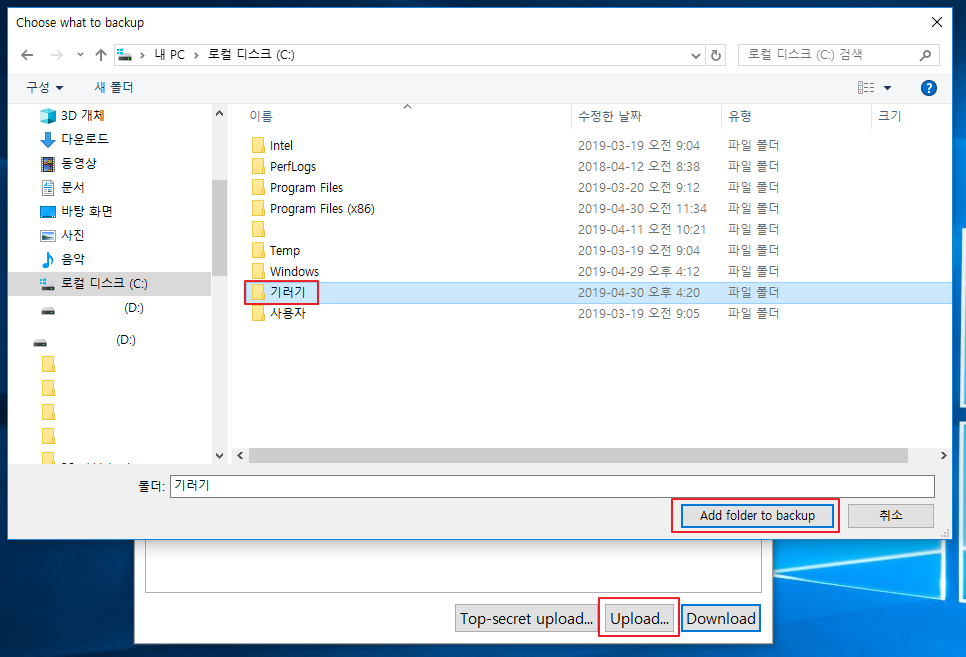Image resolution: width=966 pixels, height=657 pixels.
Task: Click the date 2019-04-30 오후 4:20
Action: 639,292
